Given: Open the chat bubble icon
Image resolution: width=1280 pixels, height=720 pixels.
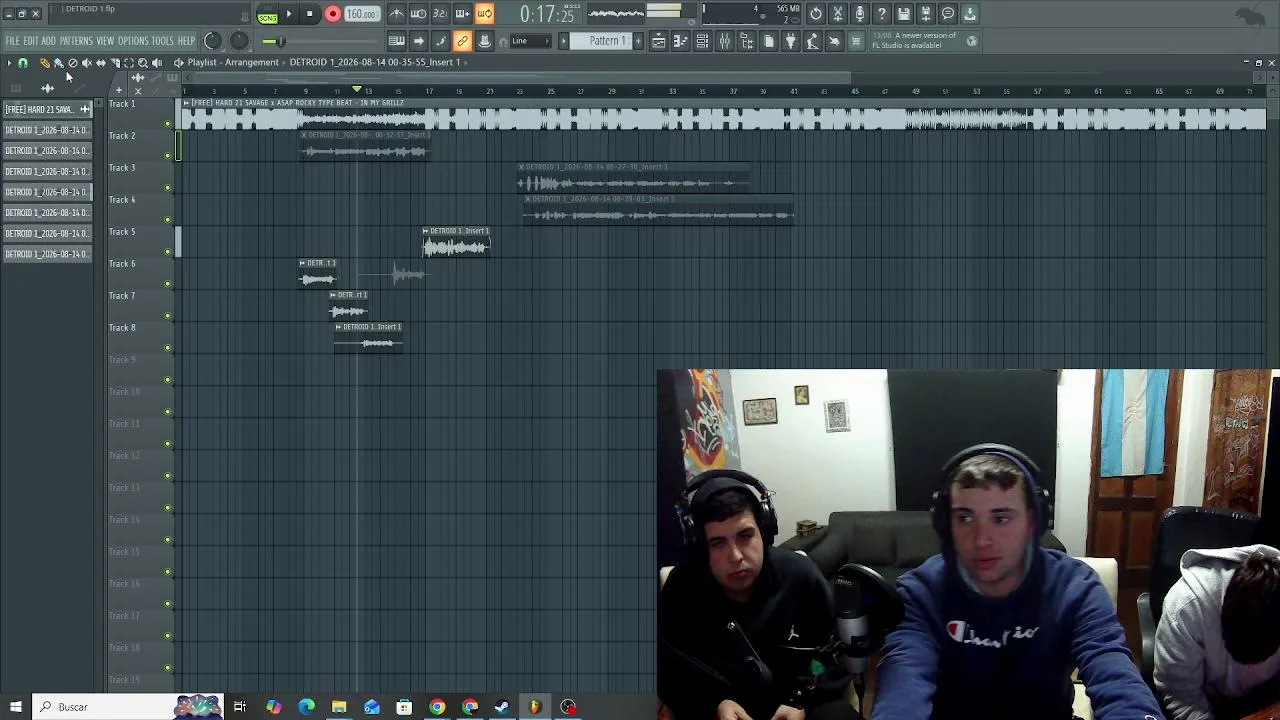Looking at the screenshot, I should pos(948,14).
